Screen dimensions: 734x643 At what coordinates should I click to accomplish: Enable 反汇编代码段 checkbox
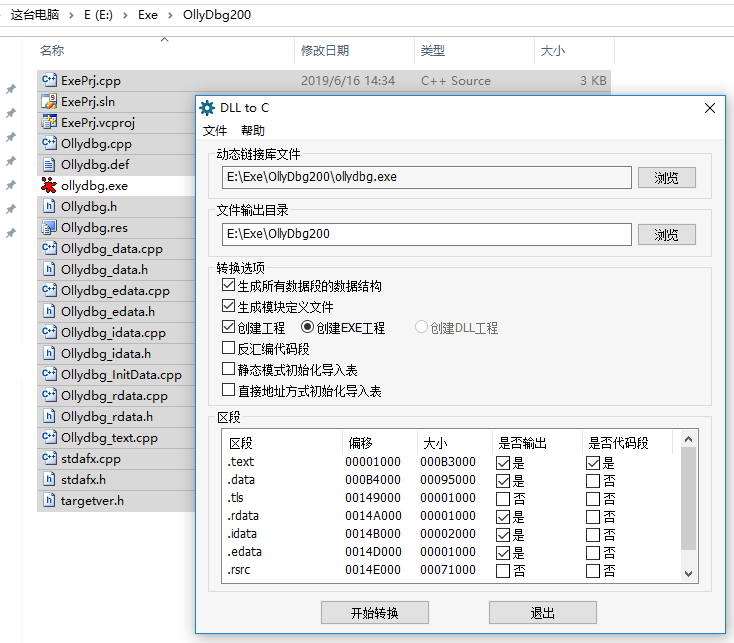coord(228,348)
